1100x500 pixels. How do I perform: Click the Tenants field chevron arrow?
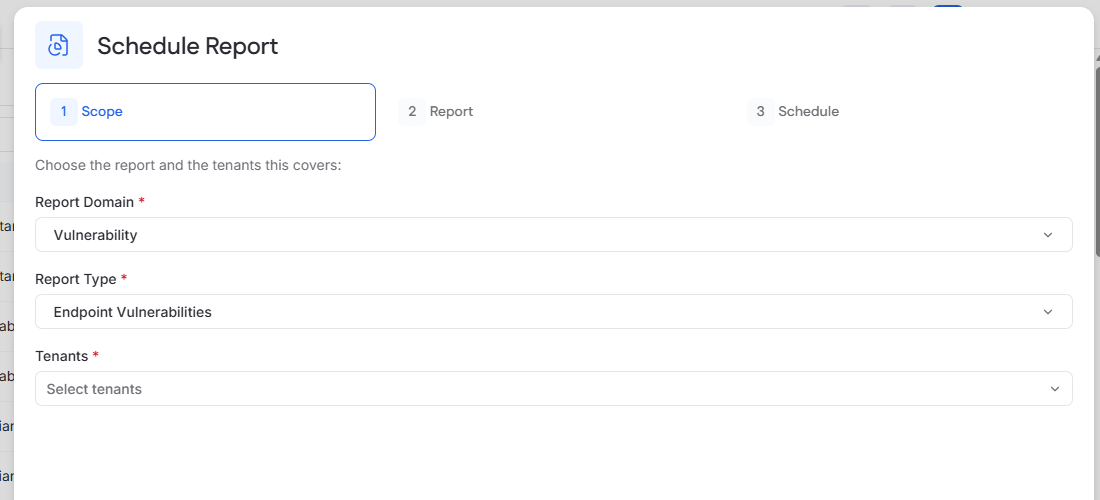(1054, 389)
